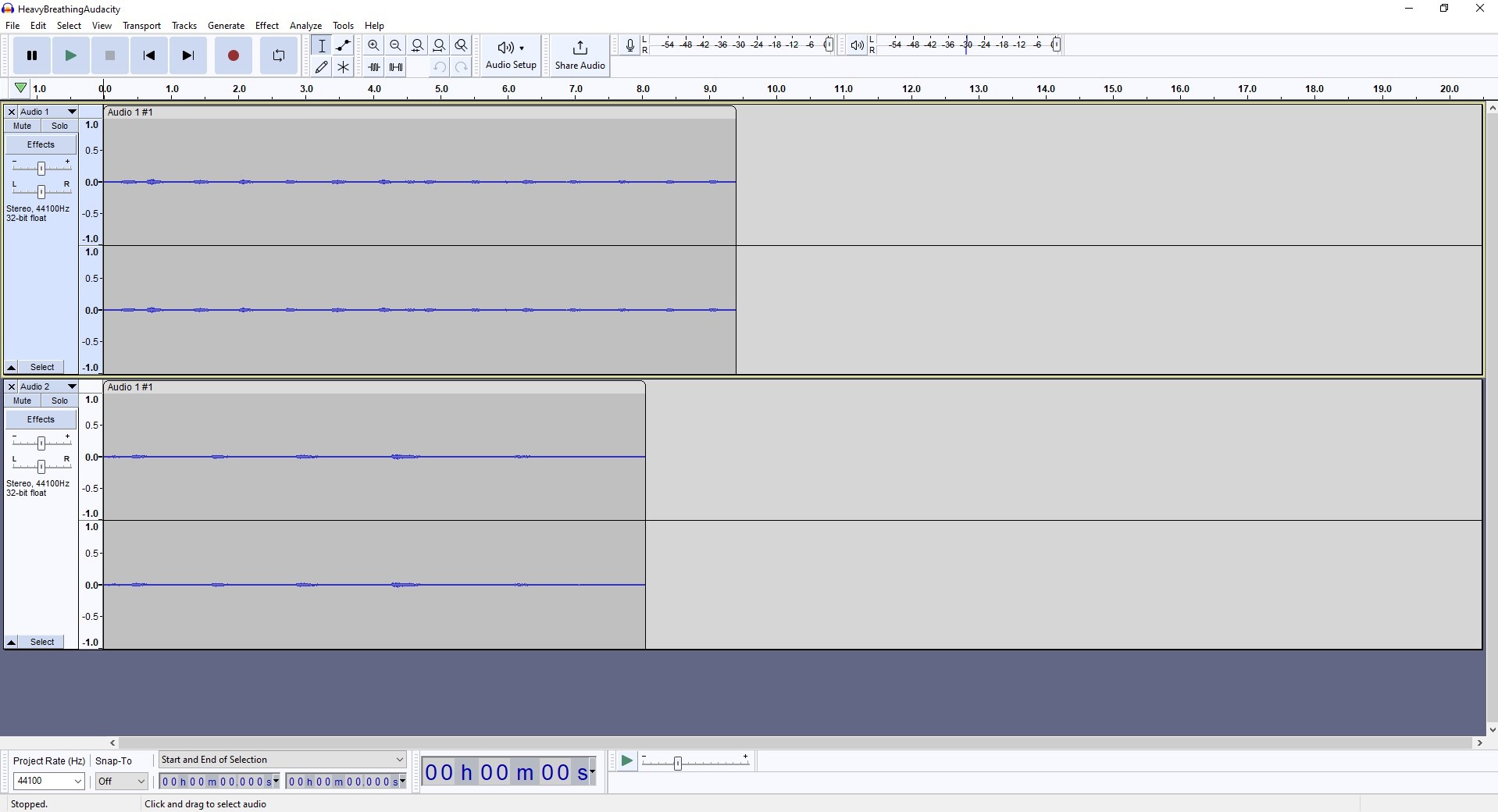Select the Envelope tool
1498x812 pixels.
point(343,45)
